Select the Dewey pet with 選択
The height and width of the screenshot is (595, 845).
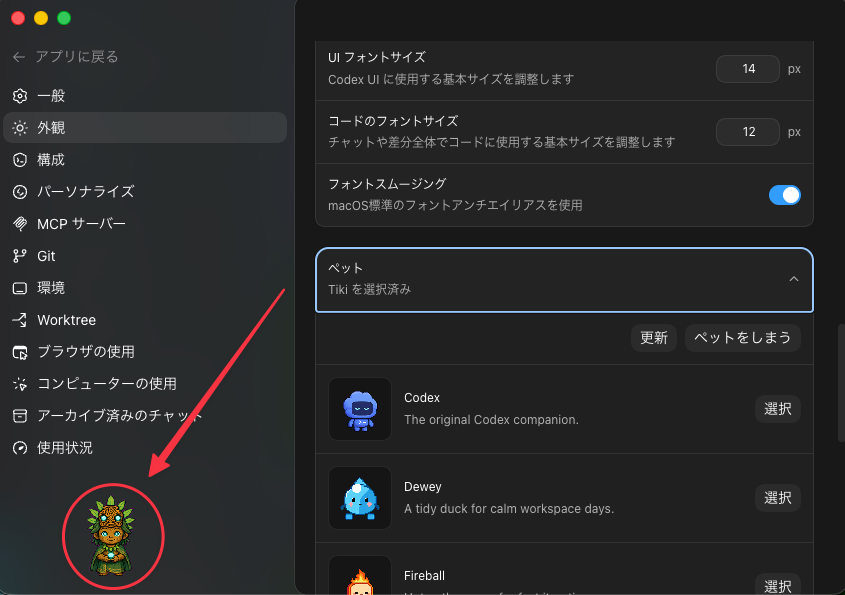pos(778,498)
